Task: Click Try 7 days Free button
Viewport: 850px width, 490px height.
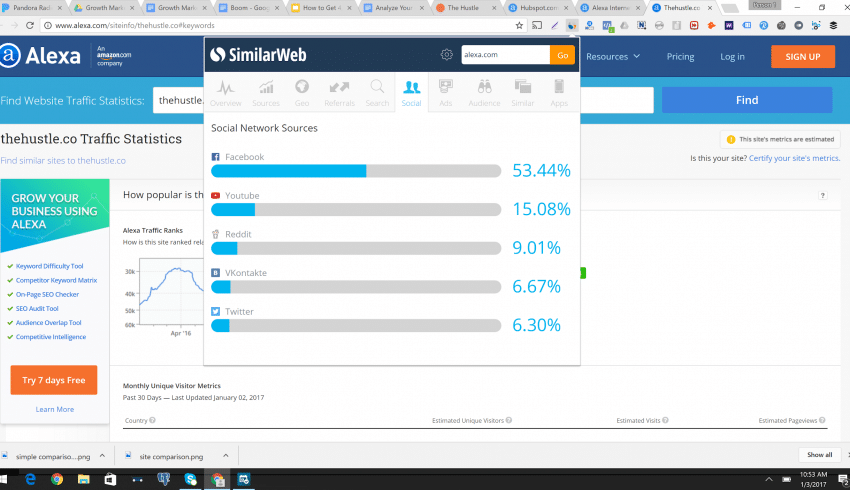Action: (54, 380)
